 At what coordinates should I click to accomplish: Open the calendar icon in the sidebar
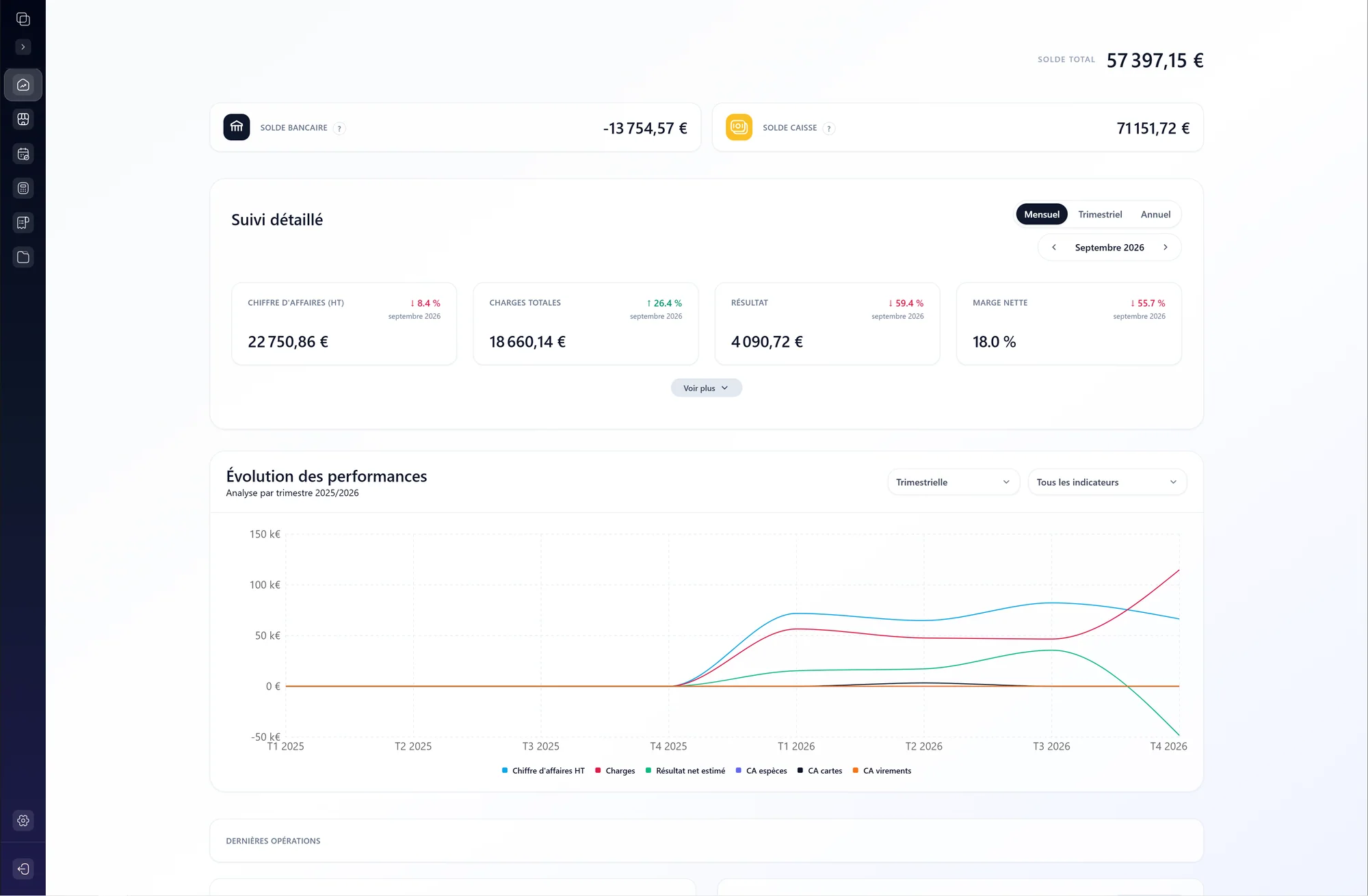coord(23,154)
